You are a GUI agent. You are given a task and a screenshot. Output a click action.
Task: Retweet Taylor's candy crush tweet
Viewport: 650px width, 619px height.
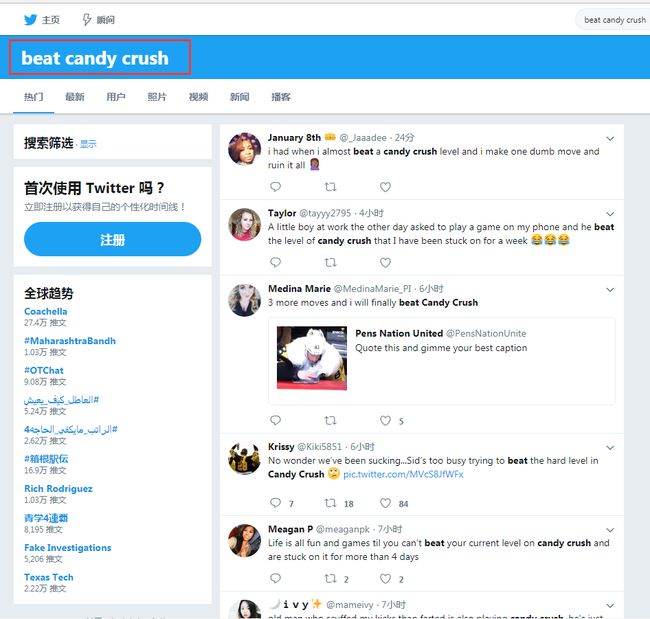click(330, 262)
